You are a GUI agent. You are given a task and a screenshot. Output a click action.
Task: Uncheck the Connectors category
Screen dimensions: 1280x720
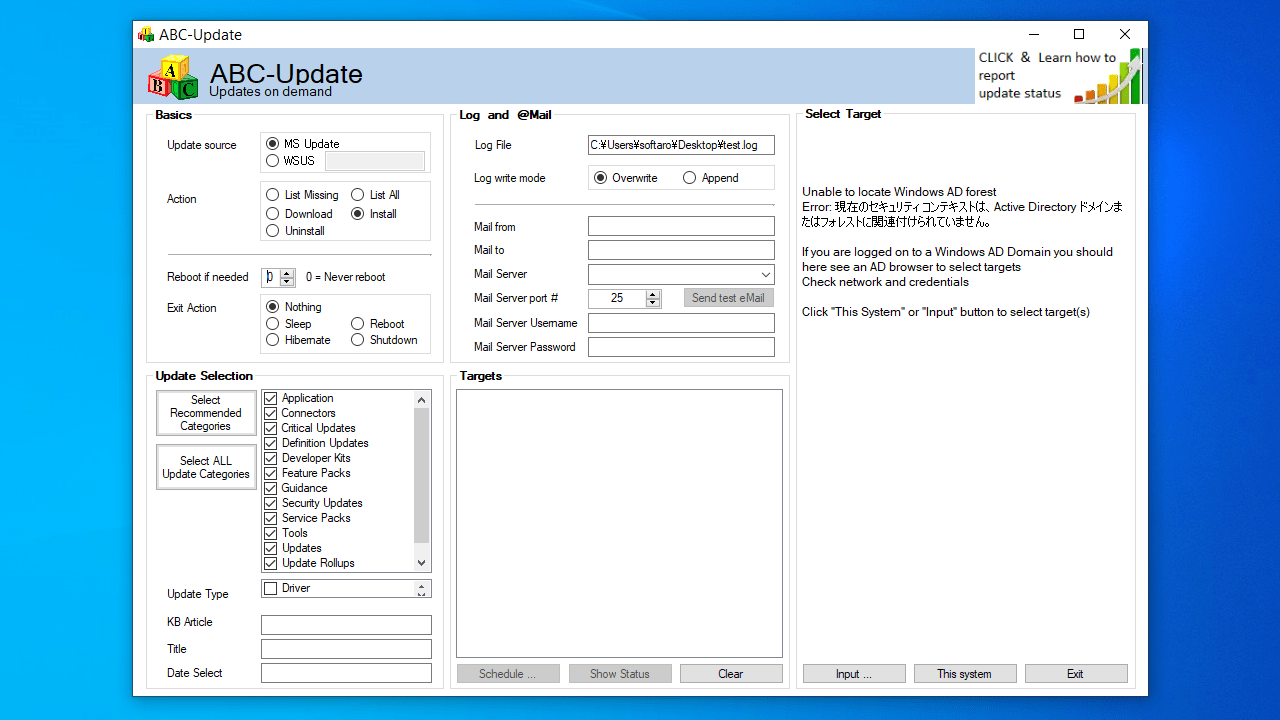tap(270, 413)
